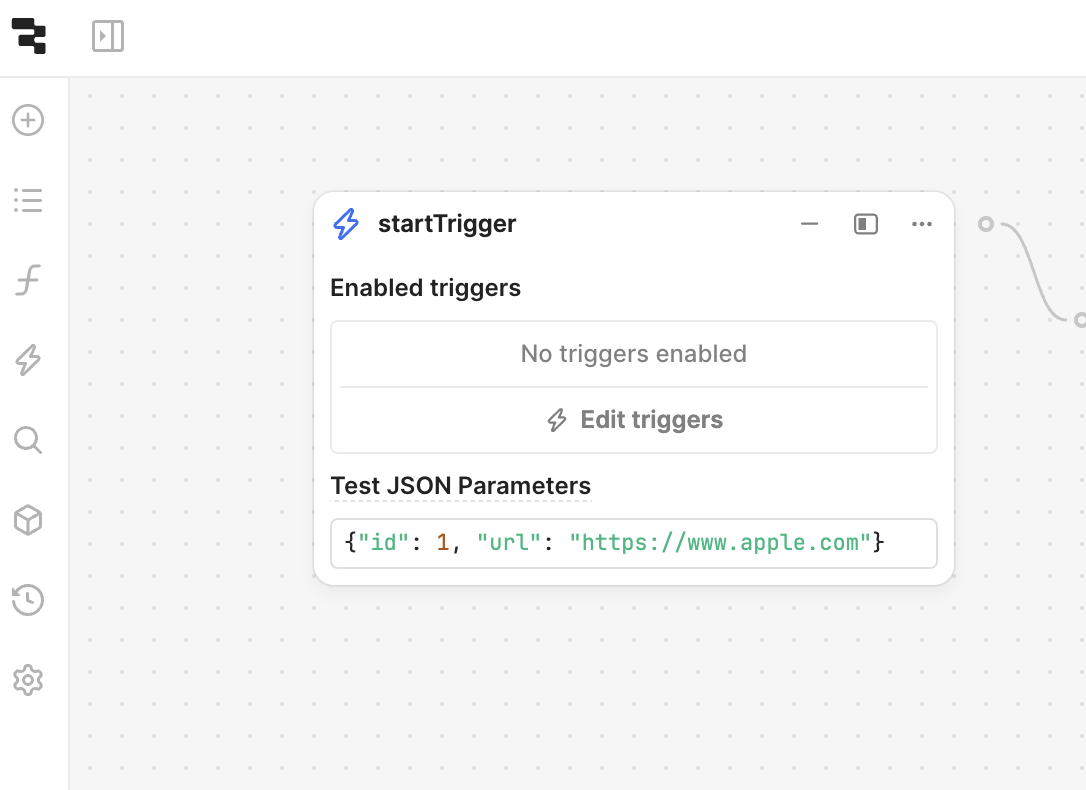Open startTrigger block in side panel view
The image size is (1086, 790).
point(866,224)
